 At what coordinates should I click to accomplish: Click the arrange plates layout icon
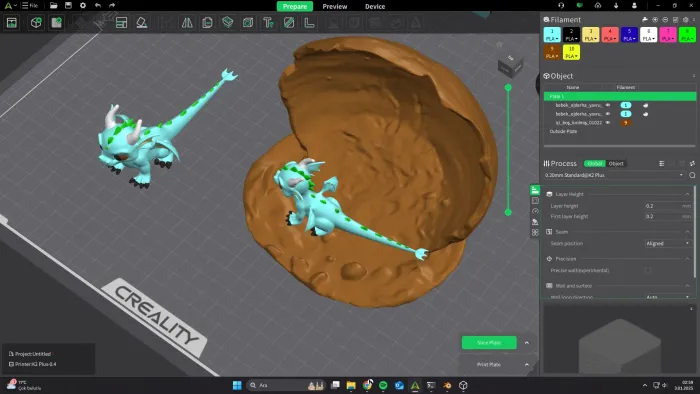pyautogui.click(x=121, y=22)
